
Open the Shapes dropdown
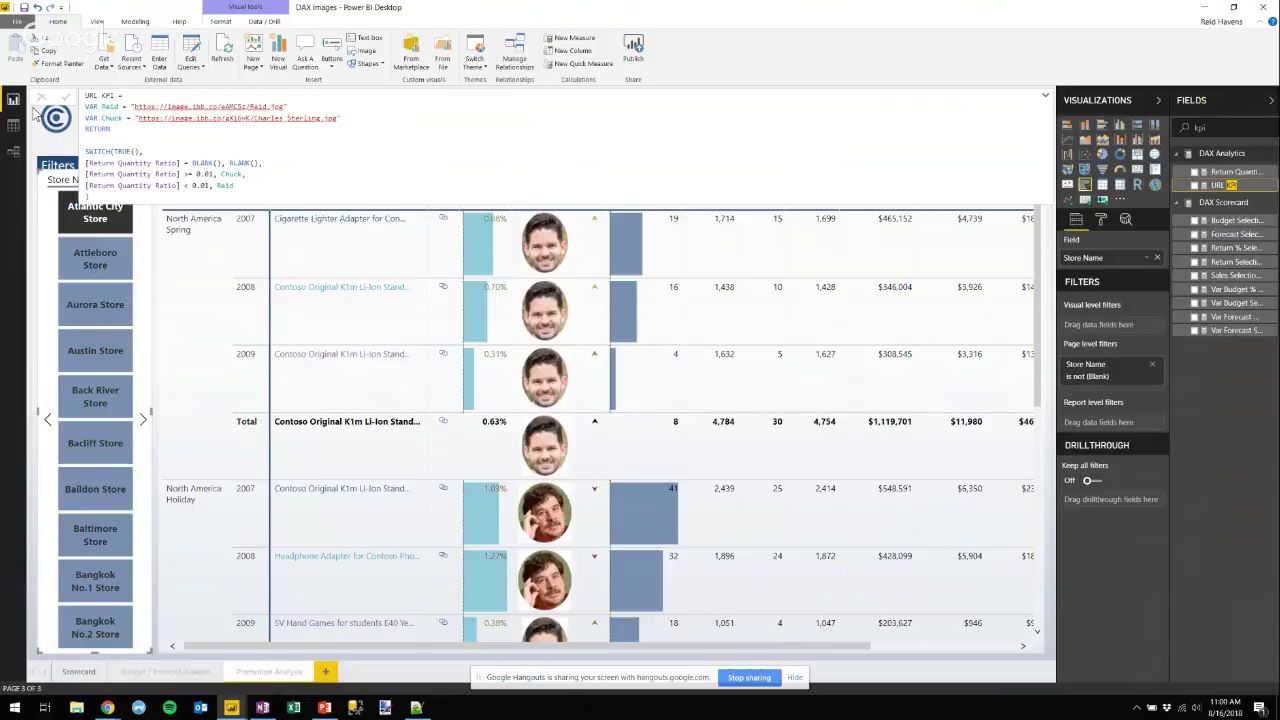369,63
